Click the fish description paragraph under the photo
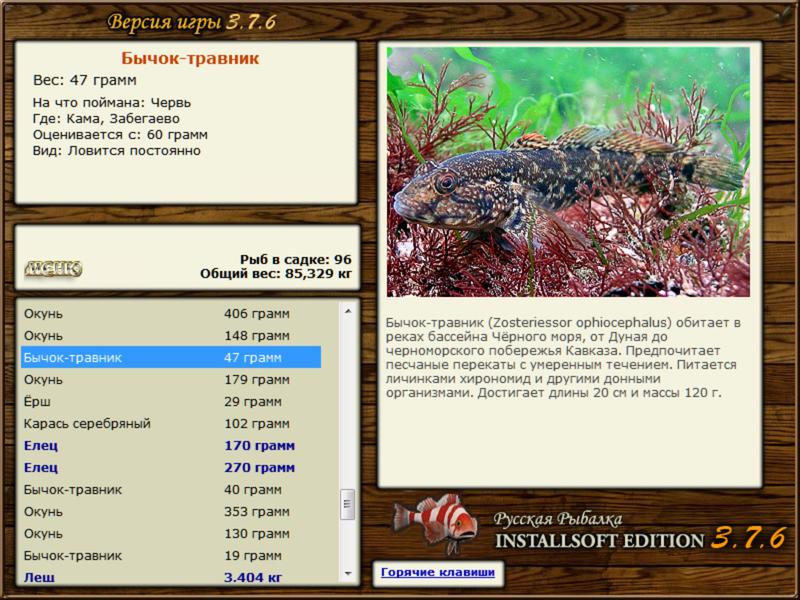Image resolution: width=800 pixels, height=600 pixels. [563, 358]
